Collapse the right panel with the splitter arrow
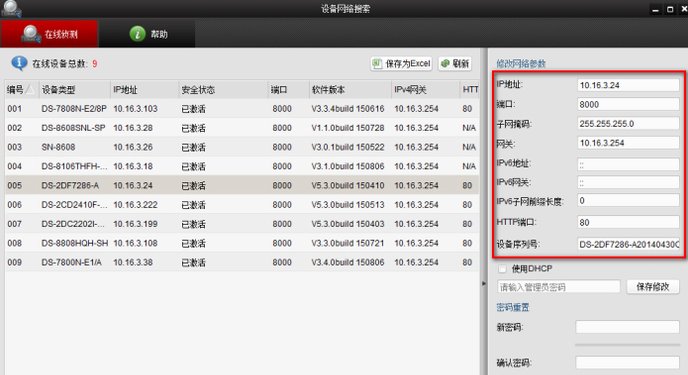688x375 pixels. pos(484,283)
